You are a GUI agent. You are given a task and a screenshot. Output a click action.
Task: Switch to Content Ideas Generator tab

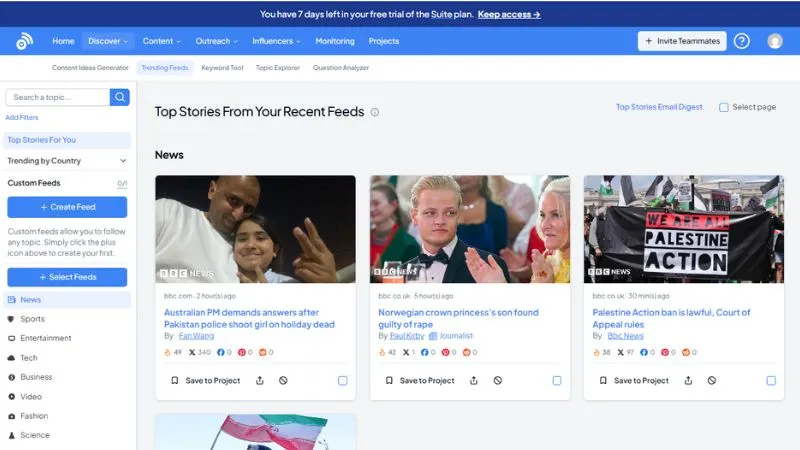(x=90, y=67)
